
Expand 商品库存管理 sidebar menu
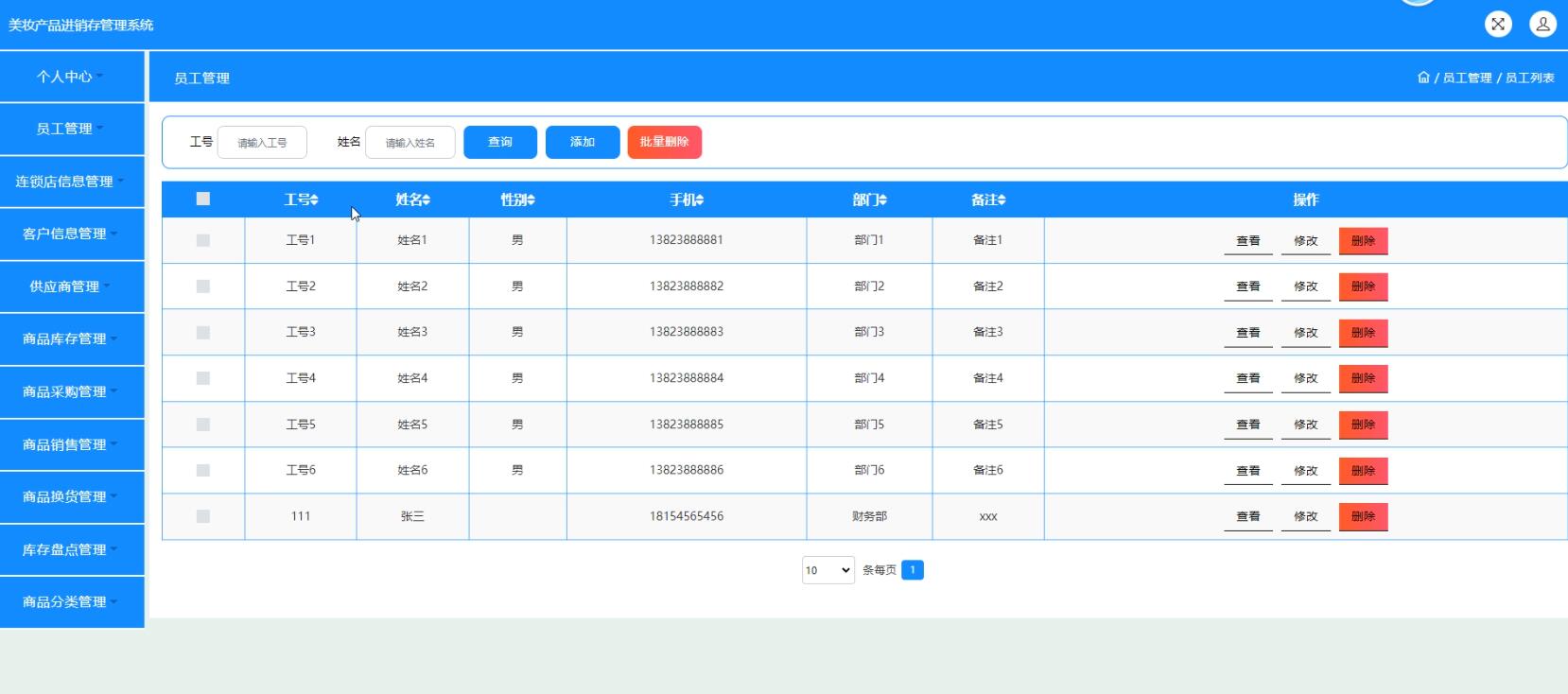[72, 338]
